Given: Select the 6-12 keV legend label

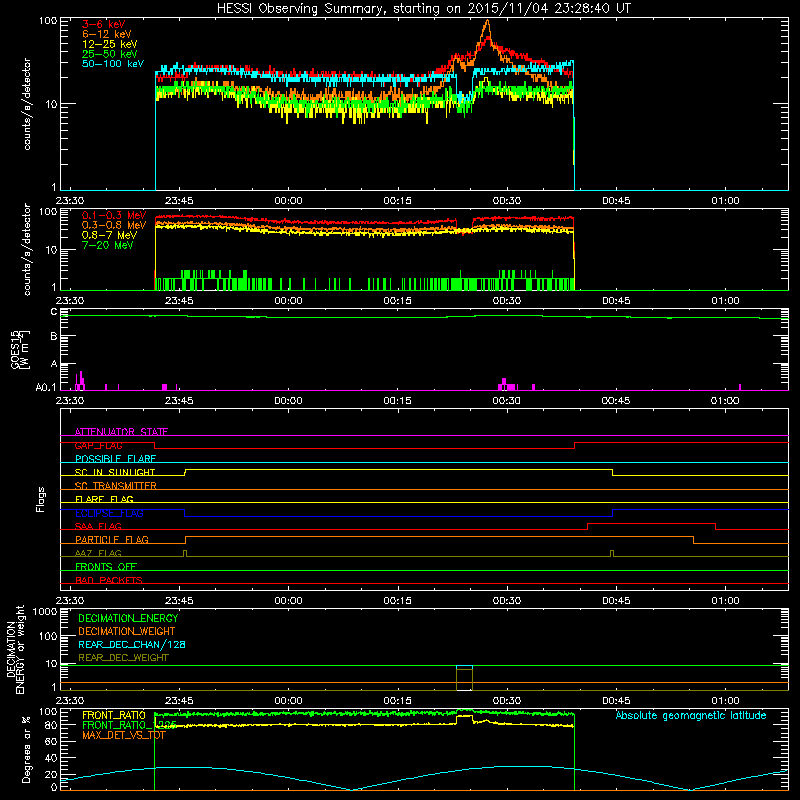Looking at the screenshot, I should [x=107, y=34].
